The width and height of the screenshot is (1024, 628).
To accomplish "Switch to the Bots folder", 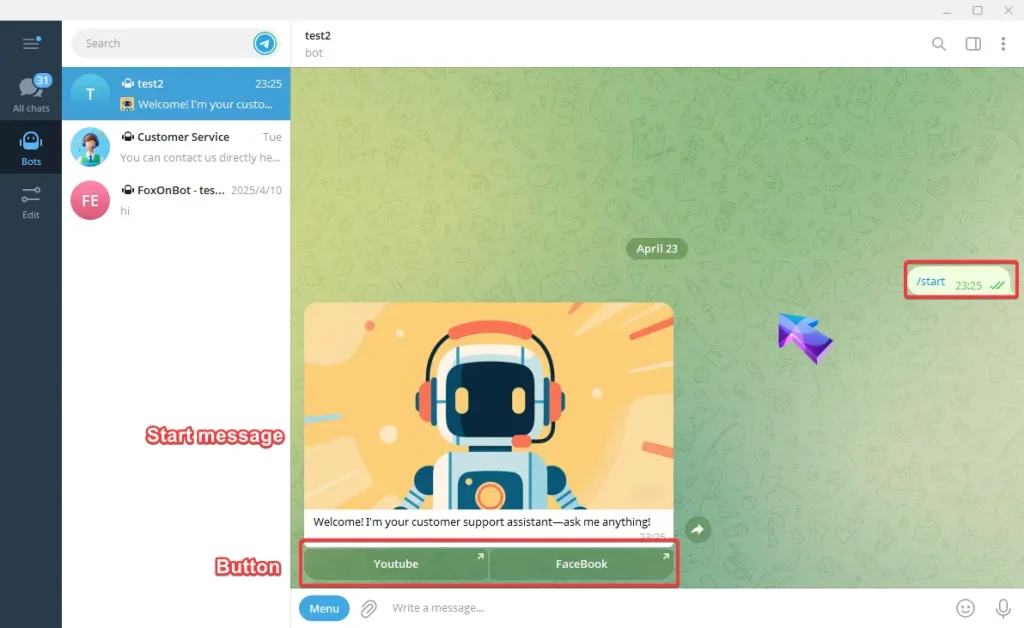I will click(31, 147).
